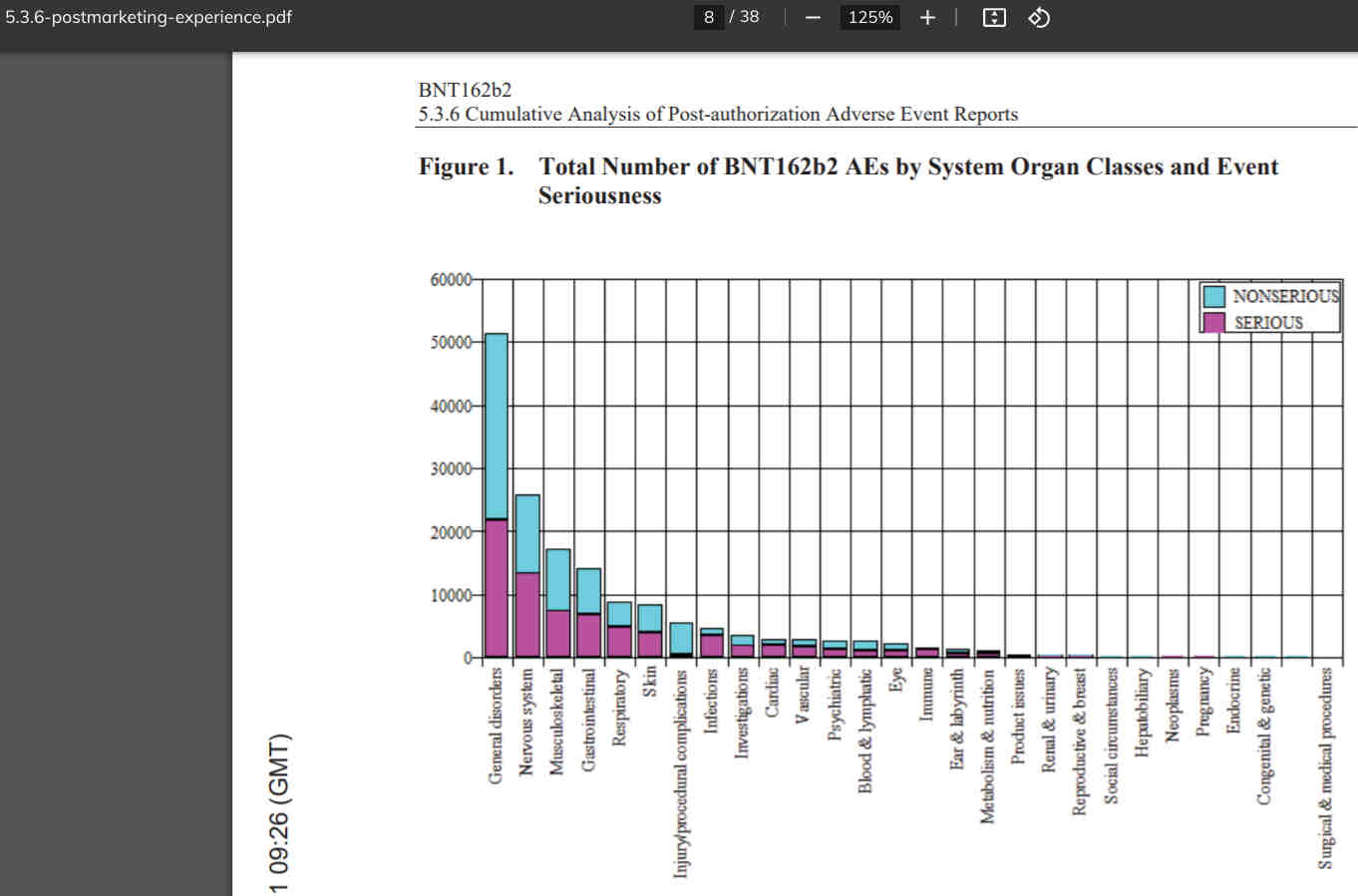Click the cyan nonserious Musculoskeletal bar segment

[x=558, y=580]
